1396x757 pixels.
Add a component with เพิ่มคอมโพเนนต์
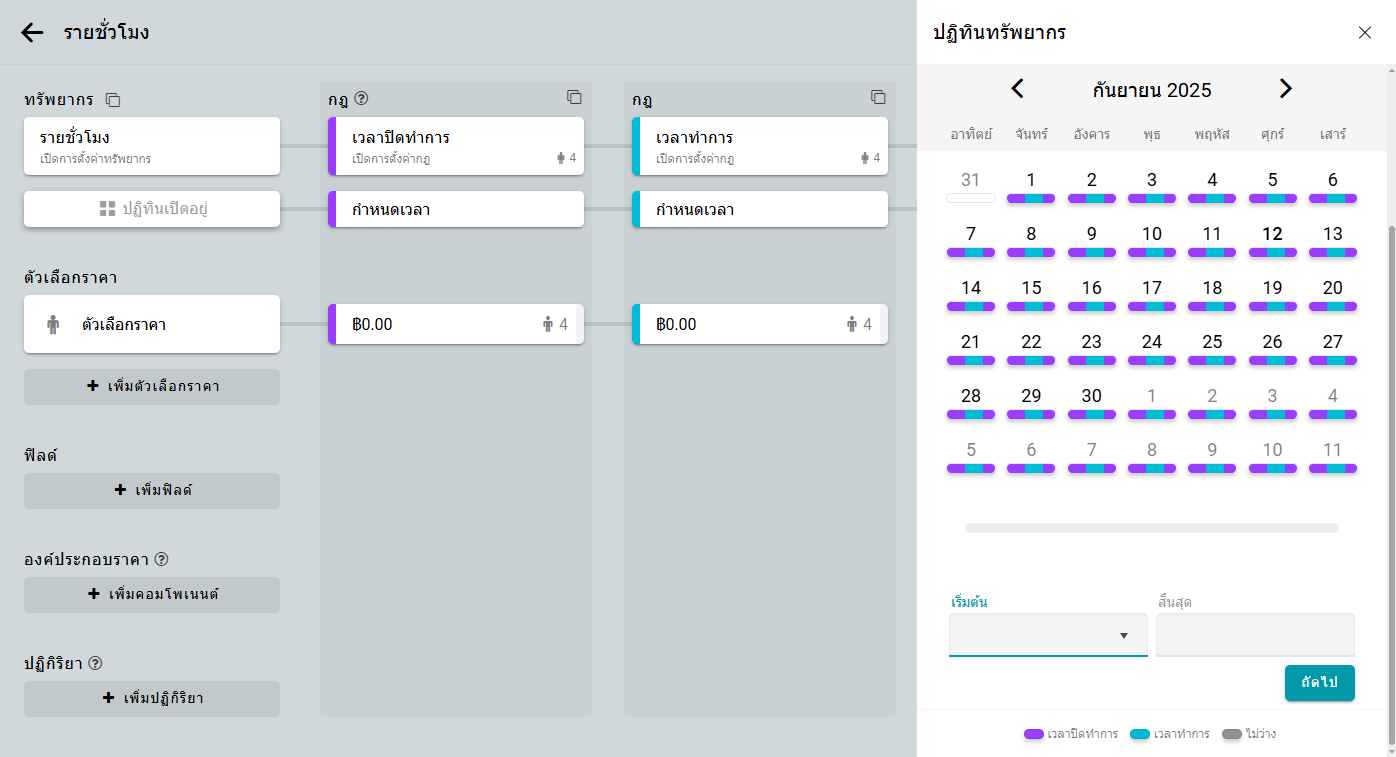tap(152, 594)
